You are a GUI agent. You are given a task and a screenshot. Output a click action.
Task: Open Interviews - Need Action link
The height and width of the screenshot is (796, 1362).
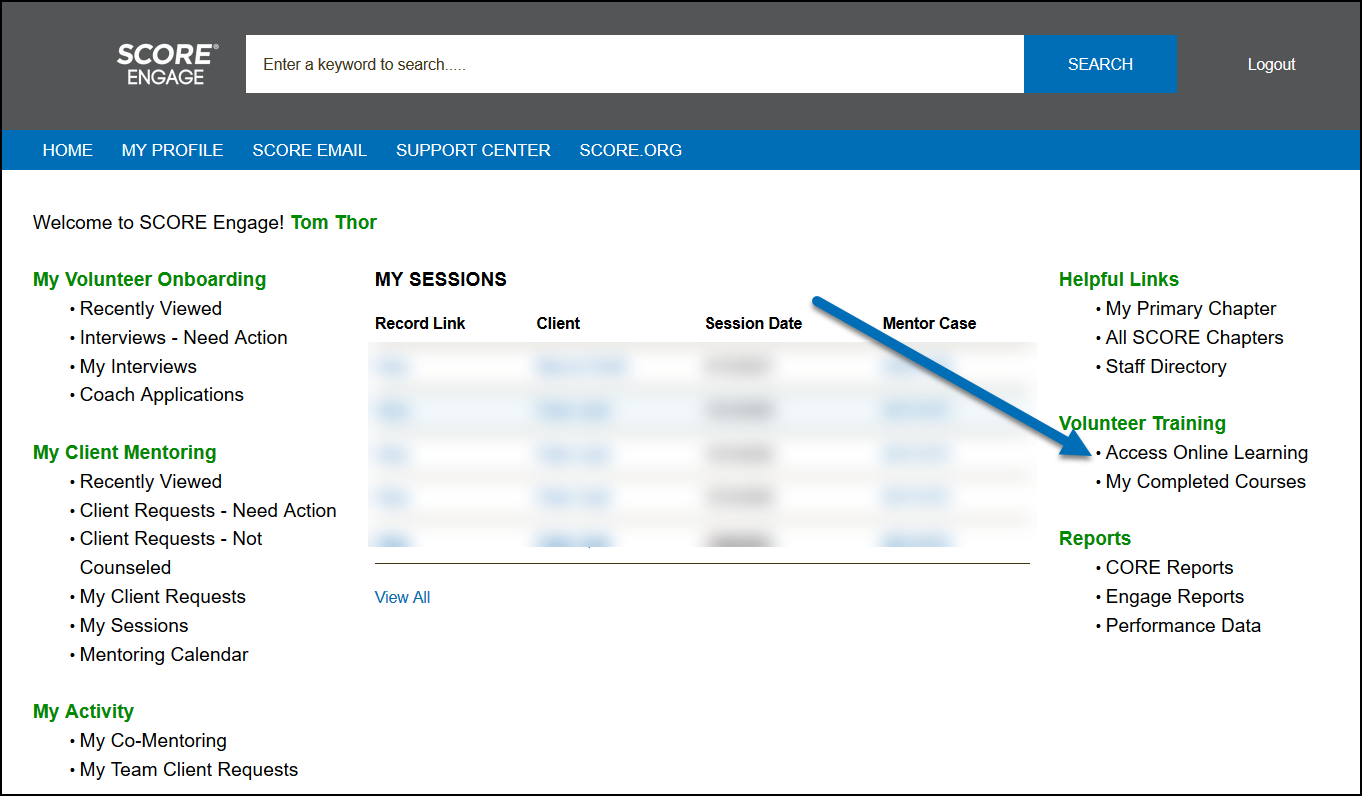[184, 337]
